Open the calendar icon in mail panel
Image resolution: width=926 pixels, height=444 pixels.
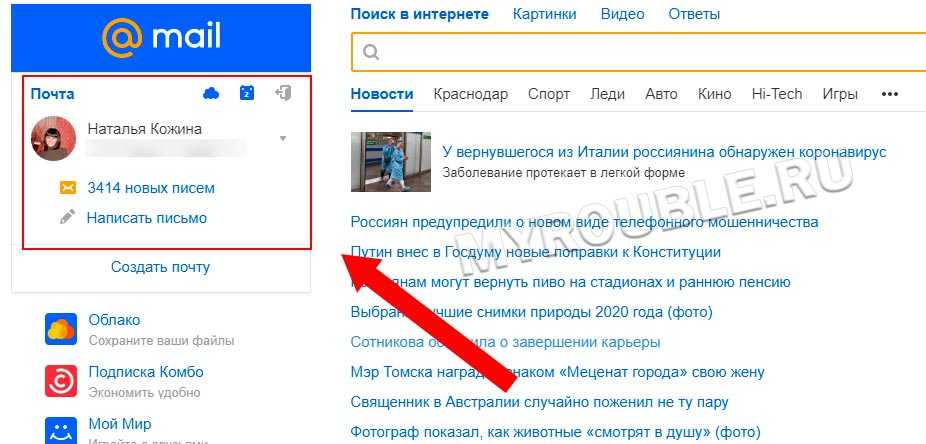click(x=247, y=94)
